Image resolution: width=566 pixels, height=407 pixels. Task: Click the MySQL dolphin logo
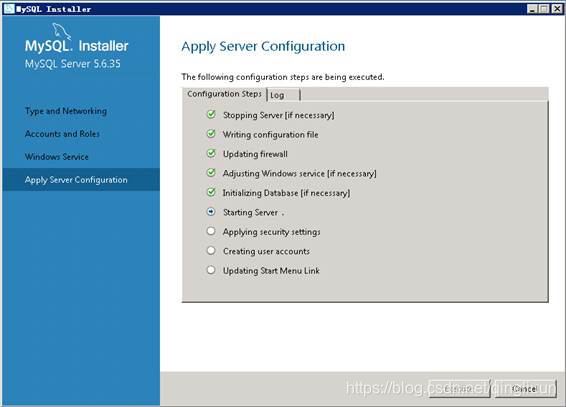click(x=62, y=31)
